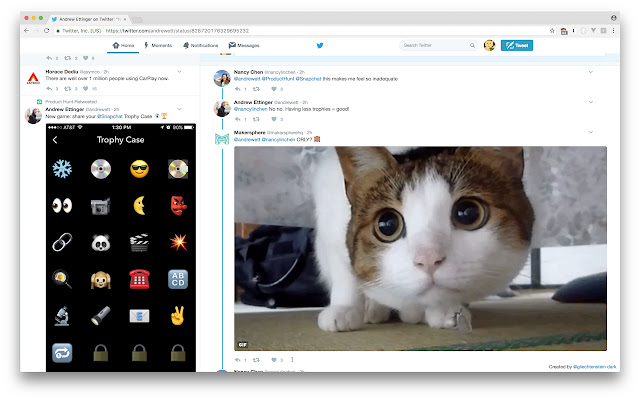The image size is (640, 400).
Task: Open the Notifications tab
Action: [200, 45]
